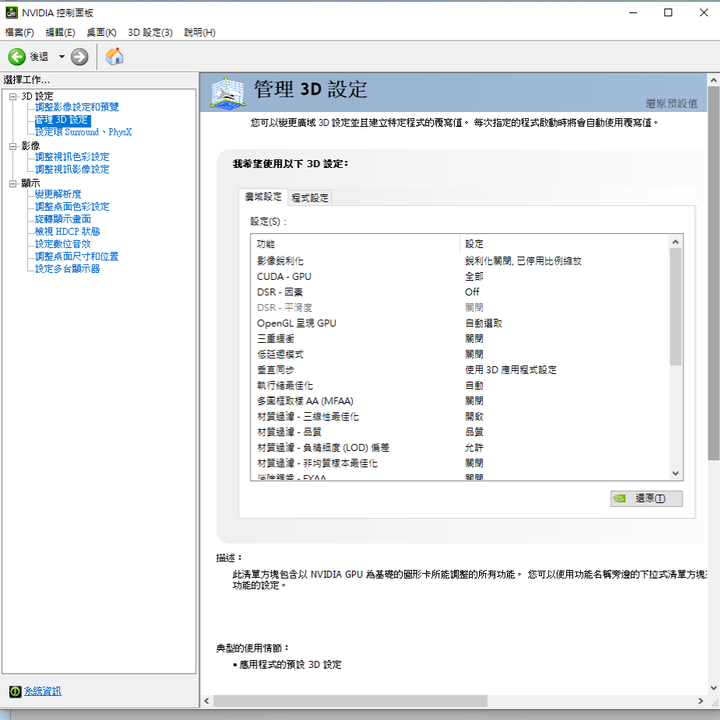720x720 pixels.
Task: Open the 桌面(K) menu
Action: pyautogui.click(x=101, y=32)
